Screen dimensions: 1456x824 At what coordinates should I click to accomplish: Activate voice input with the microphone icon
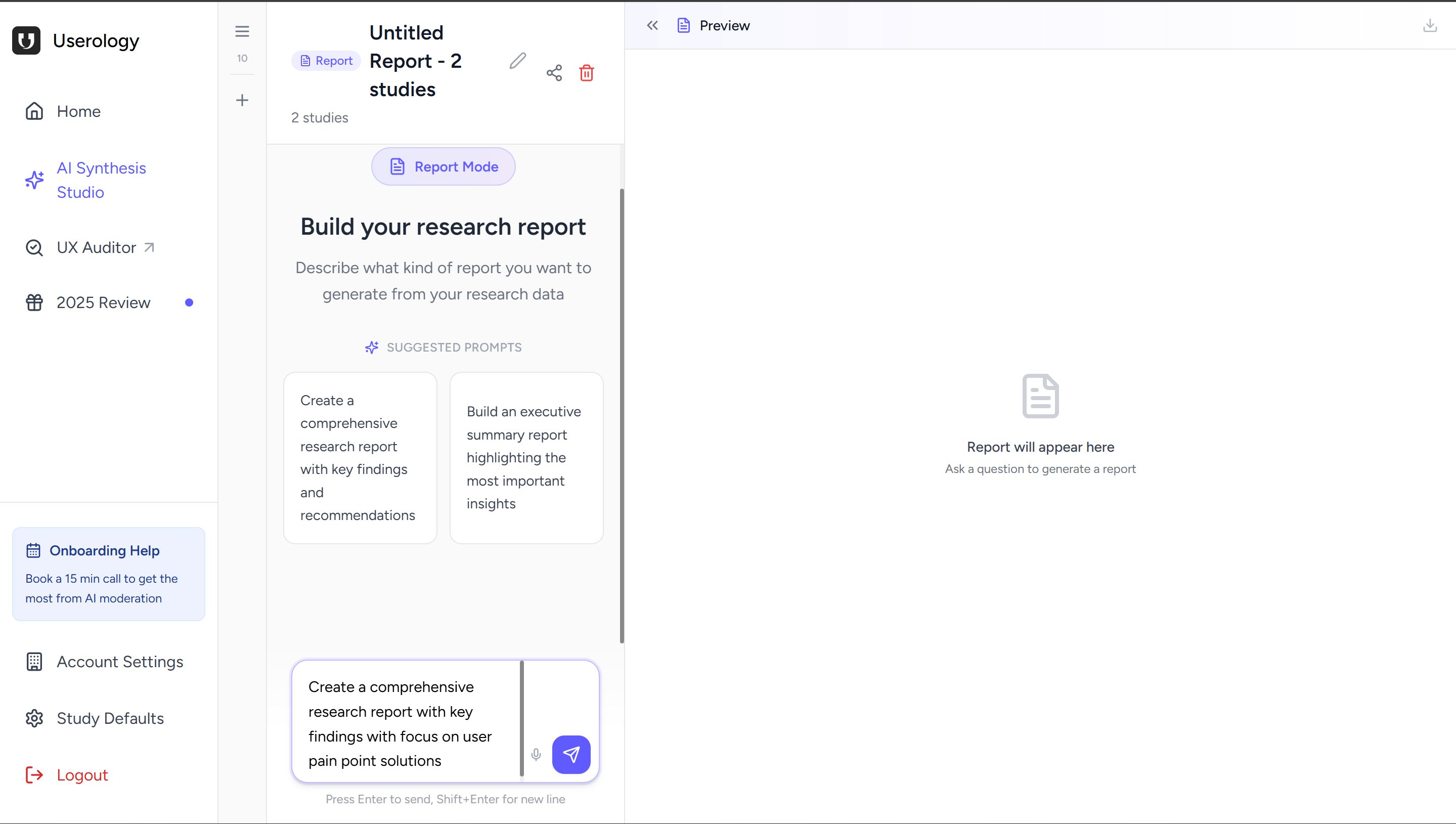click(x=535, y=754)
